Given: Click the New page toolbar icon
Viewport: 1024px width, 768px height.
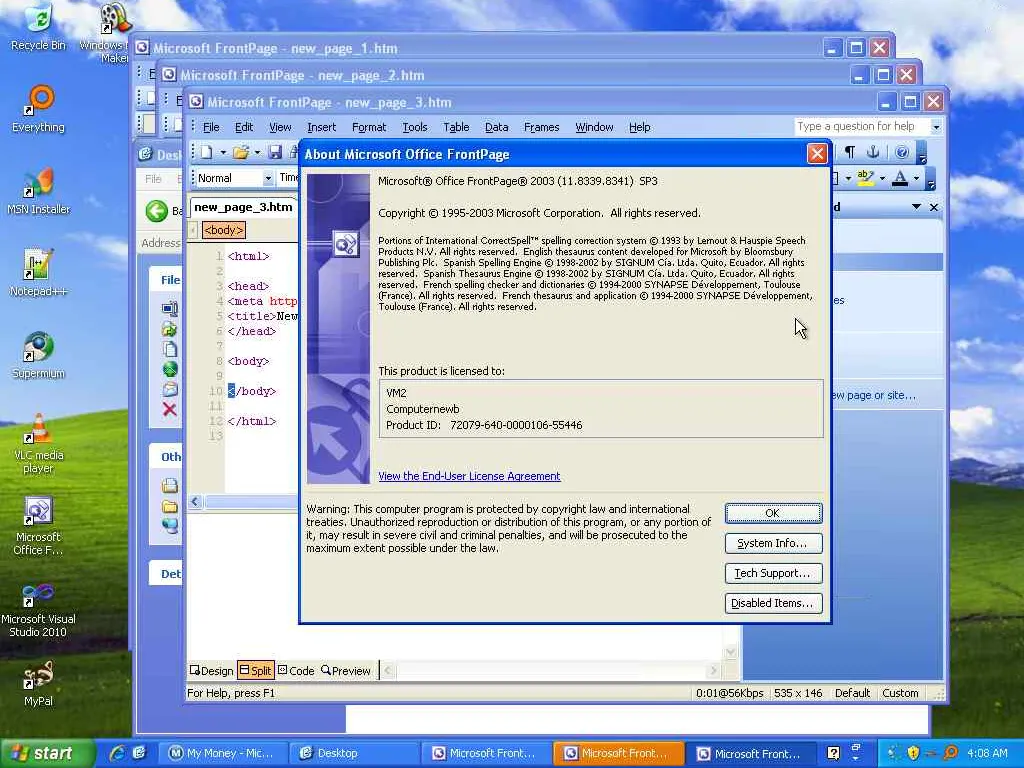Looking at the screenshot, I should (x=206, y=152).
